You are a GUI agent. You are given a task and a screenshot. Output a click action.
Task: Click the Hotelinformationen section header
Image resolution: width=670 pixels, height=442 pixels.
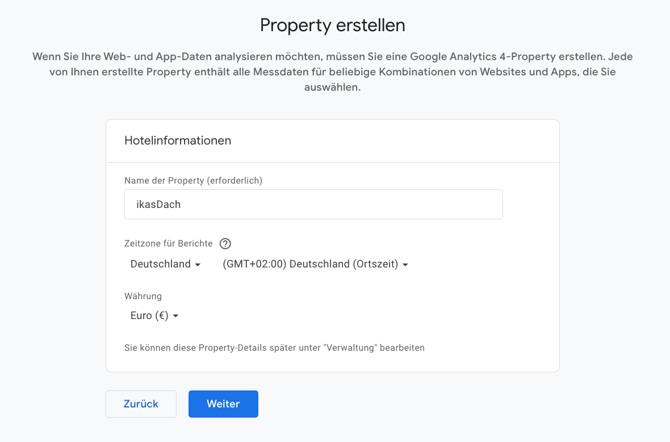pos(178,140)
